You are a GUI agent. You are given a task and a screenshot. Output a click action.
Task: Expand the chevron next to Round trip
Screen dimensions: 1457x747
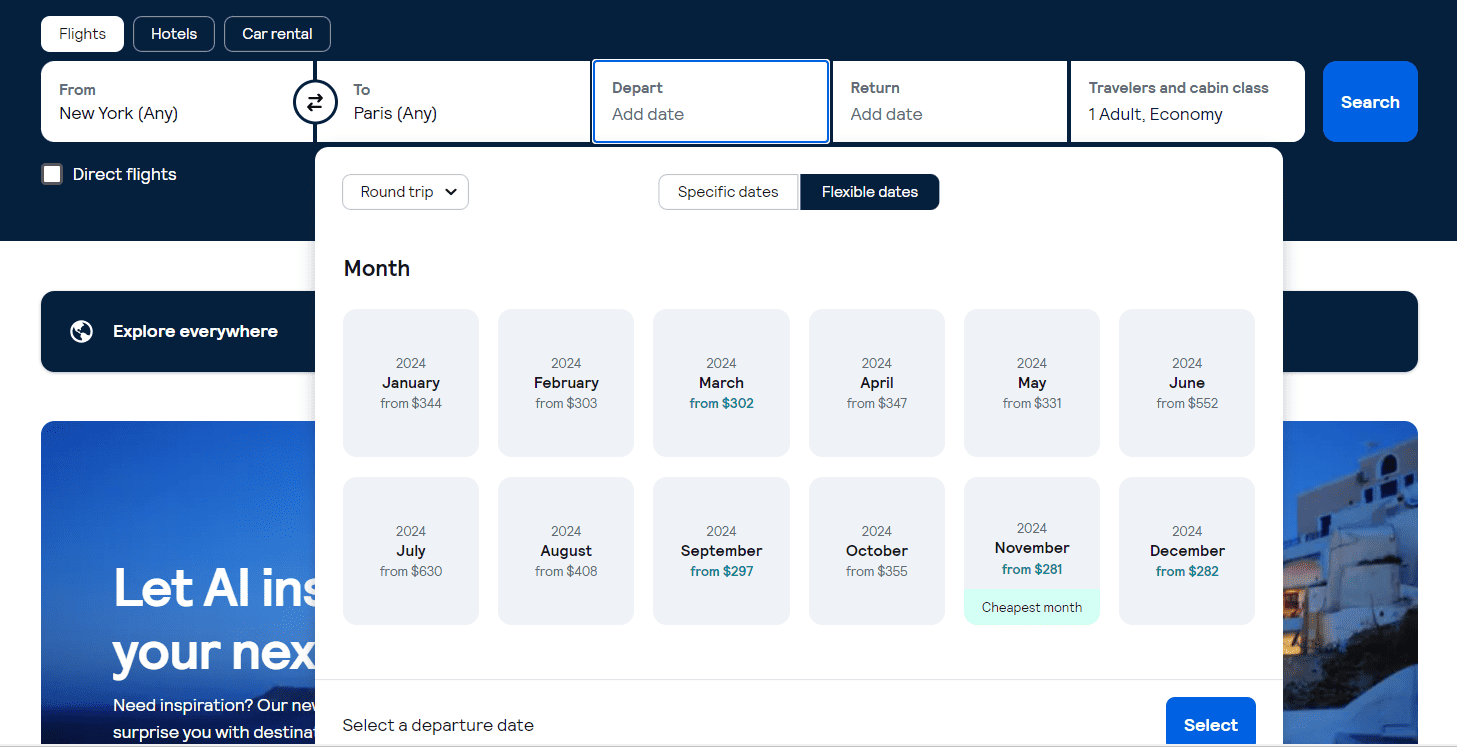(451, 191)
